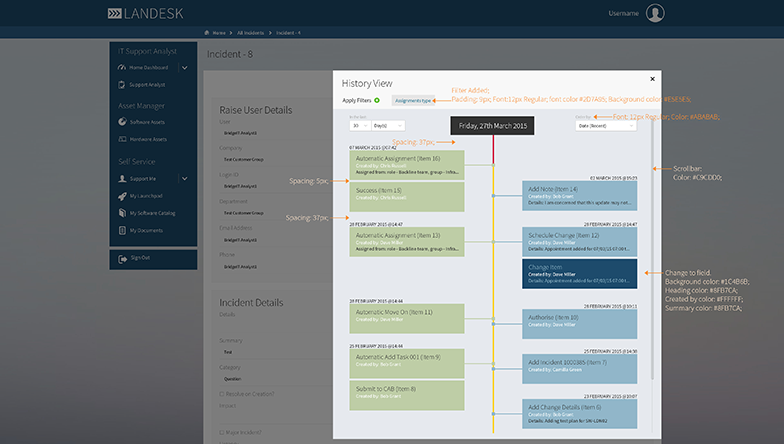The height and width of the screenshot is (444, 784).
Task: Select My Documents in sidebar menu
Action: click(x=145, y=230)
